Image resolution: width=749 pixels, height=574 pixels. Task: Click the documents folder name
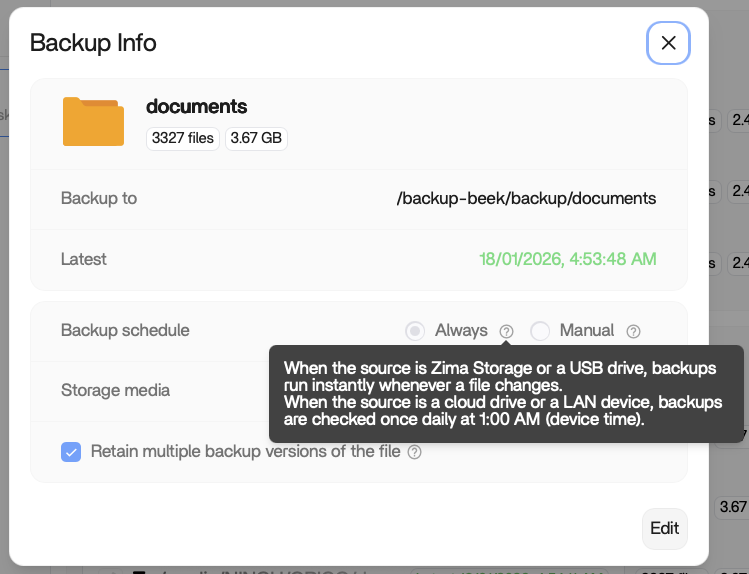pyautogui.click(x=196, y=106)
